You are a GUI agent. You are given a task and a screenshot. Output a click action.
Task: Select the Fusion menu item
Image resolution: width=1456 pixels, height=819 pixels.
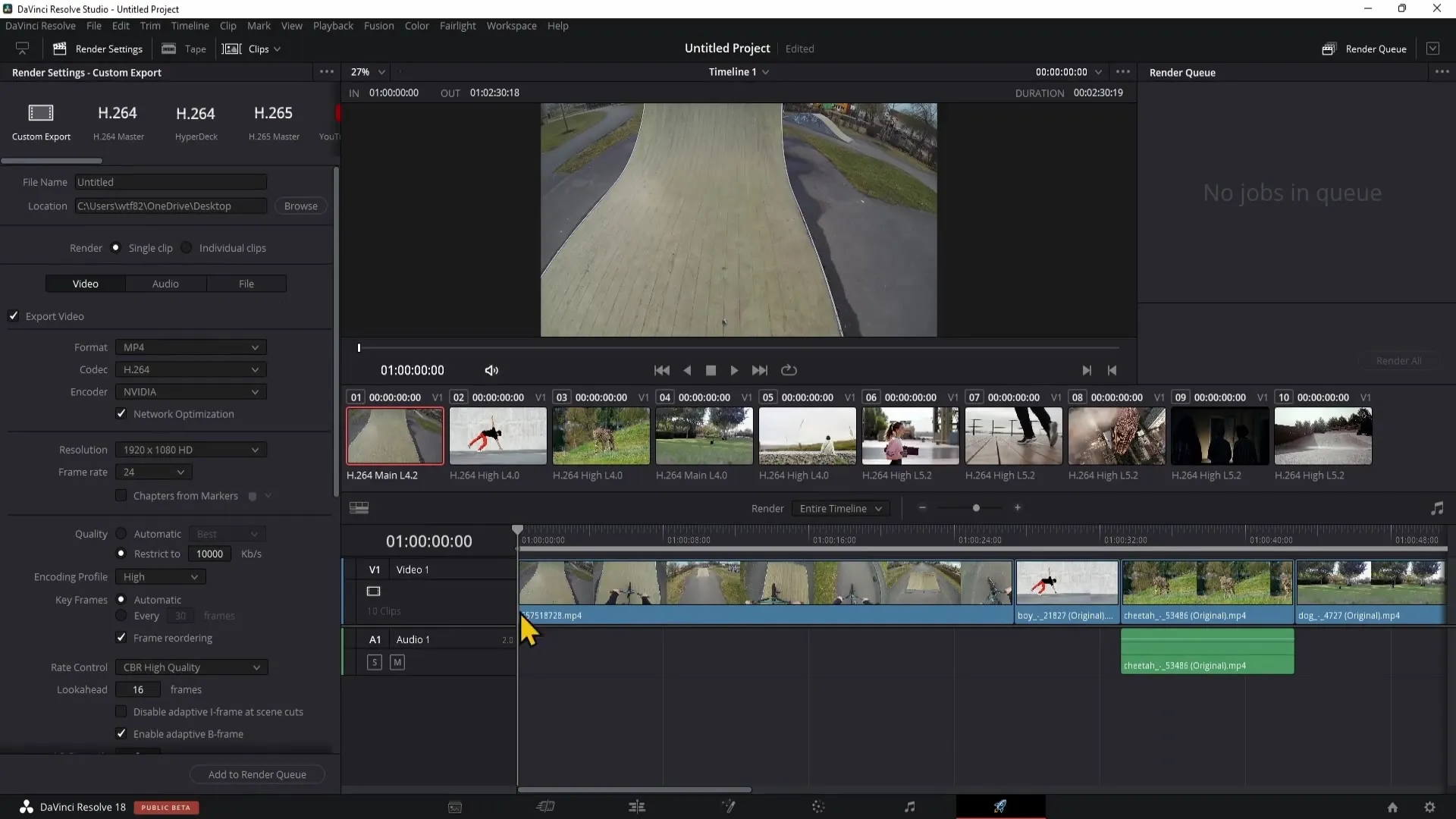pos(379,25)
